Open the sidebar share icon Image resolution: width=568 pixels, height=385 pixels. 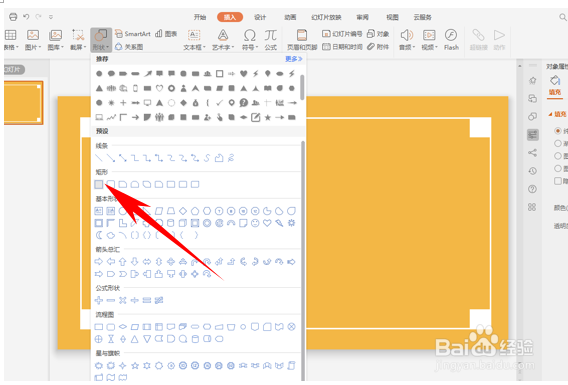click(x=532, y=153)
